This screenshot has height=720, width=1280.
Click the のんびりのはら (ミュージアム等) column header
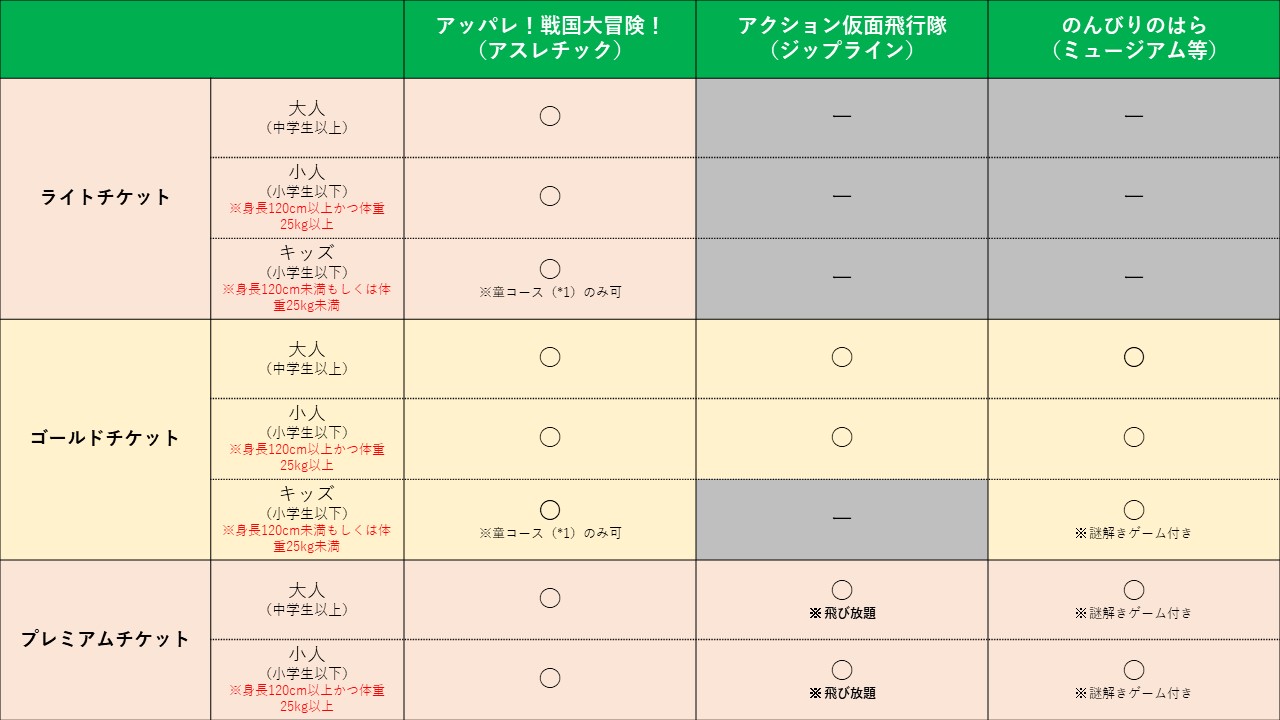[x=1133, y=39]
